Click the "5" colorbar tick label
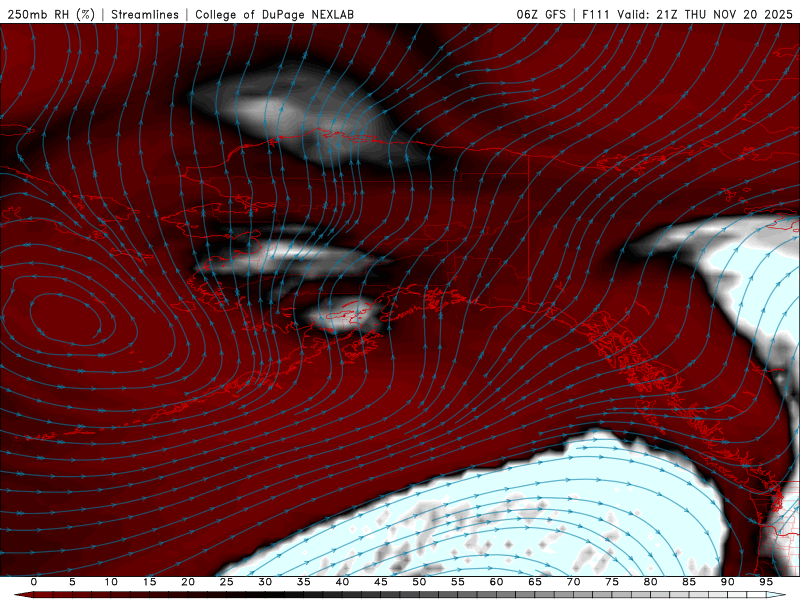 72,582
